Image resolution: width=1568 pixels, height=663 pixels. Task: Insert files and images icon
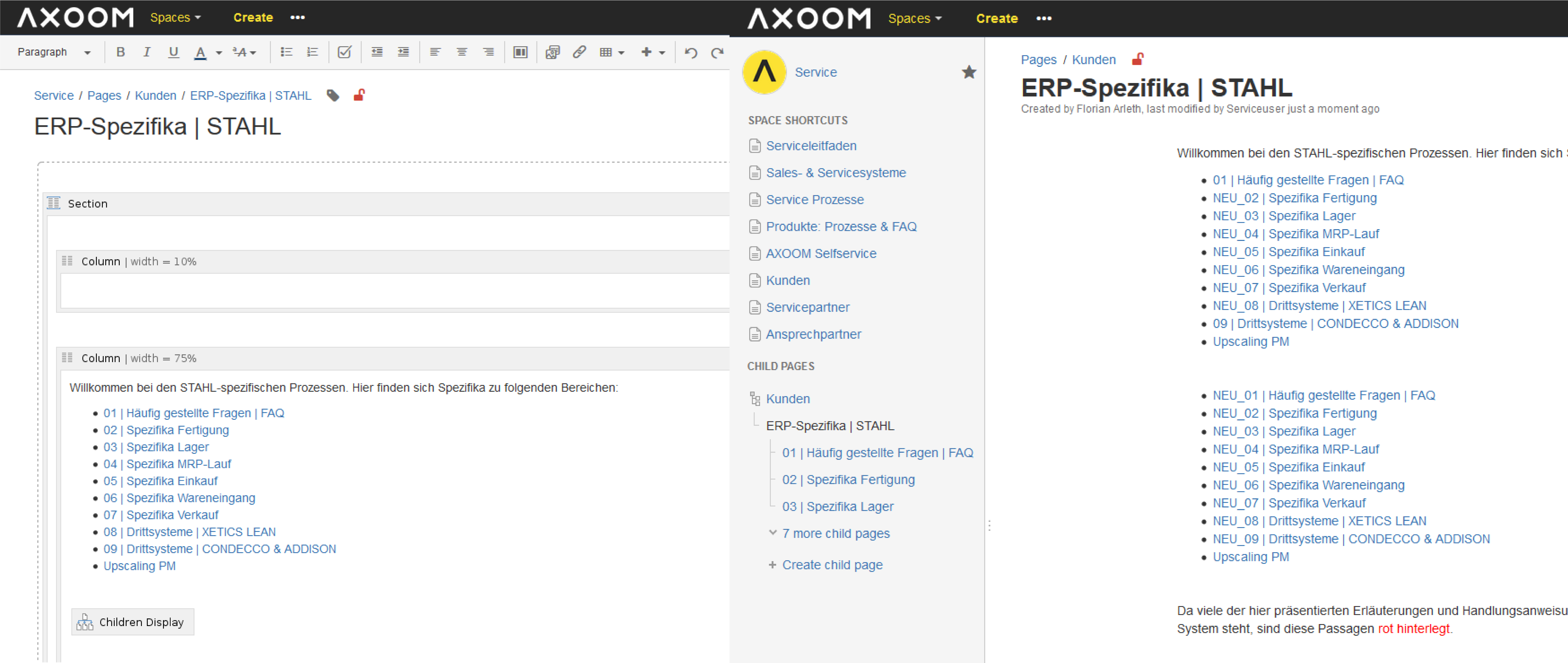tap(553, 52)
